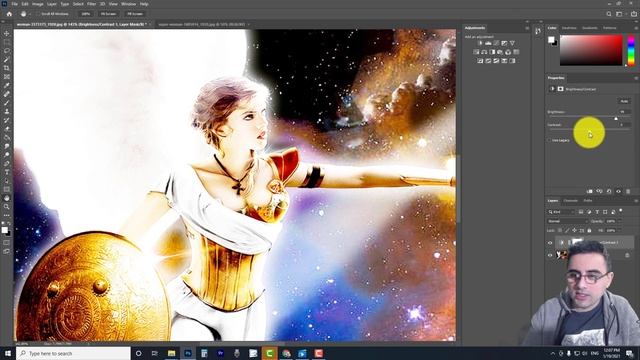
Task: Add an Invert adjustment
Action: tap(480, 61)
